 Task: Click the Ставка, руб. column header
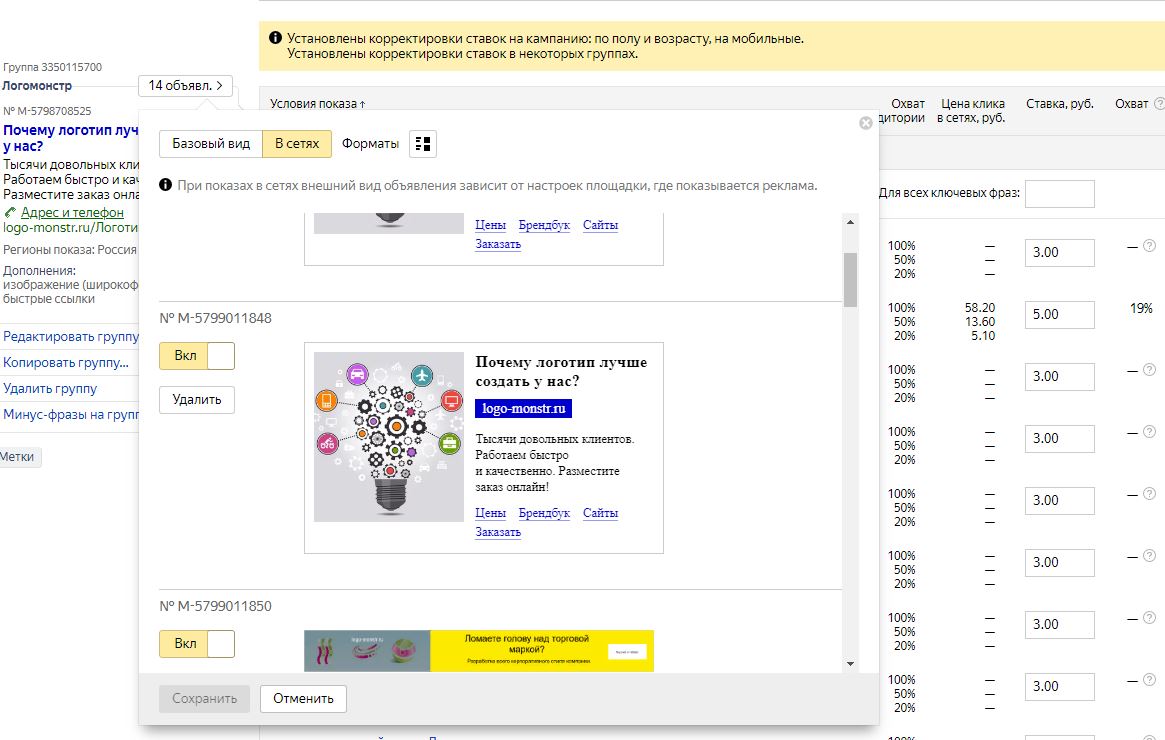point(1059,104)
